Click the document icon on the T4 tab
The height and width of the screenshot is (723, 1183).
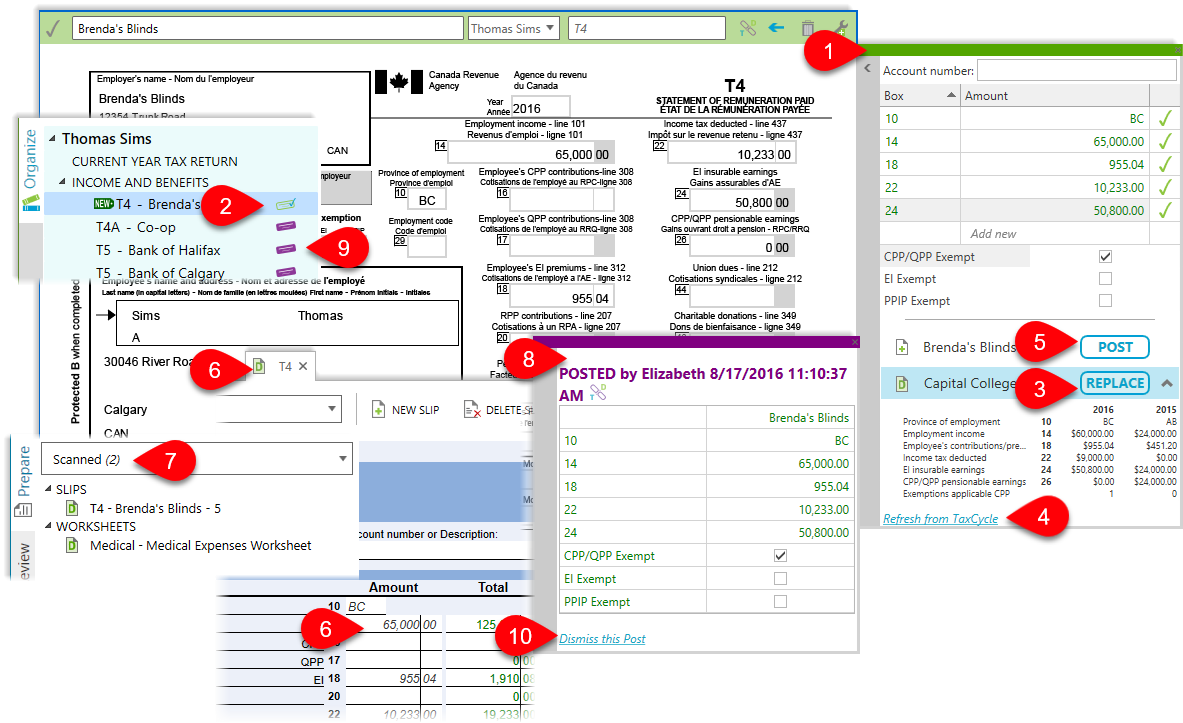pos(259,366)
